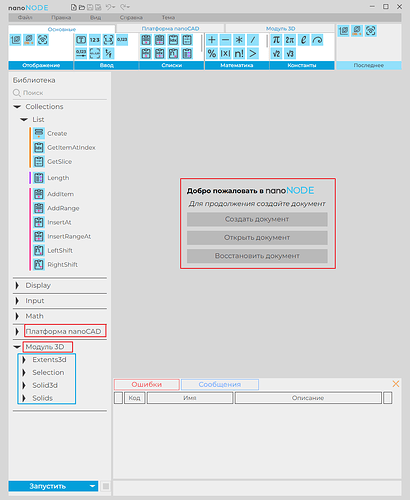Select the '123' integer input icon
This screenshot has height=500, width=410.
coord(95,40)
